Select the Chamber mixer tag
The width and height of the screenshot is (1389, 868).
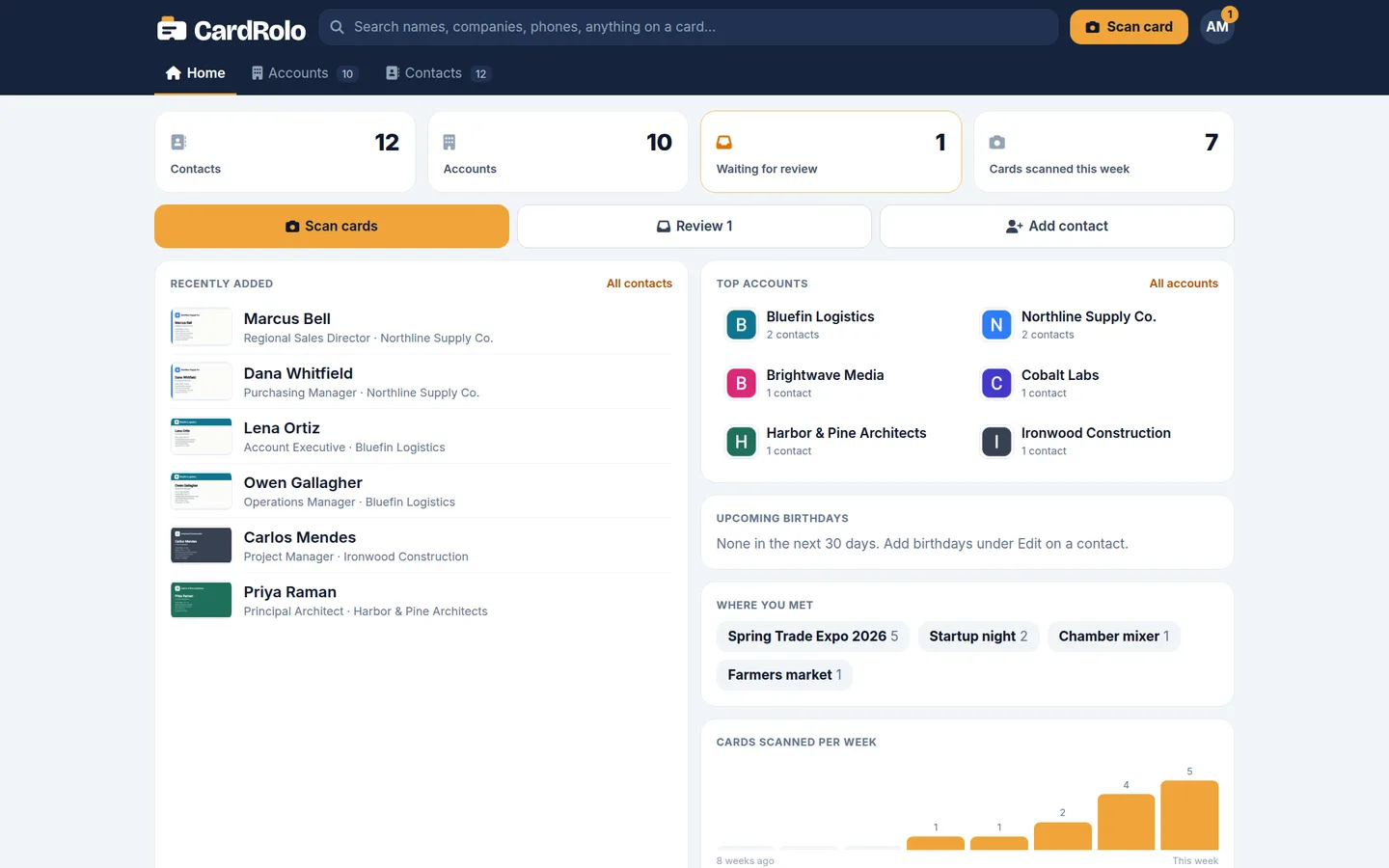(1114, 637)
